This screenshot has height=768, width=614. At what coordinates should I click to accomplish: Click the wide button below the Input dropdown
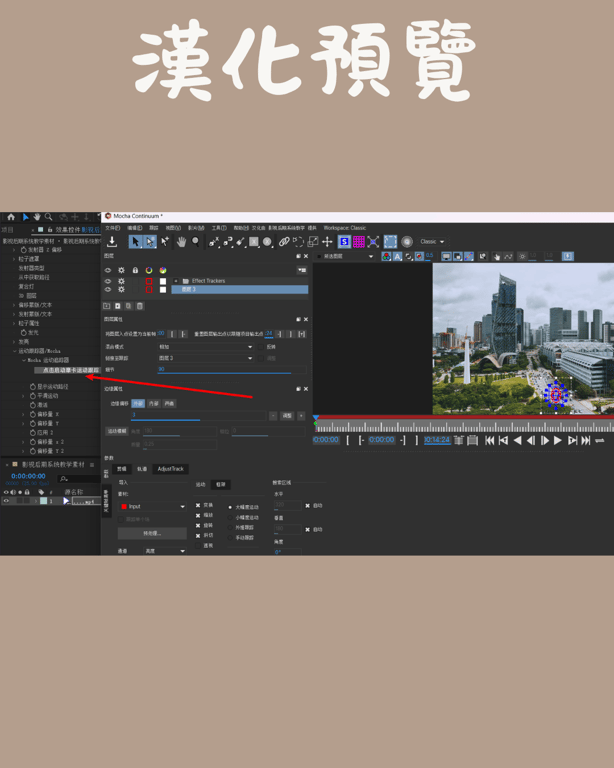click(152, 533)
